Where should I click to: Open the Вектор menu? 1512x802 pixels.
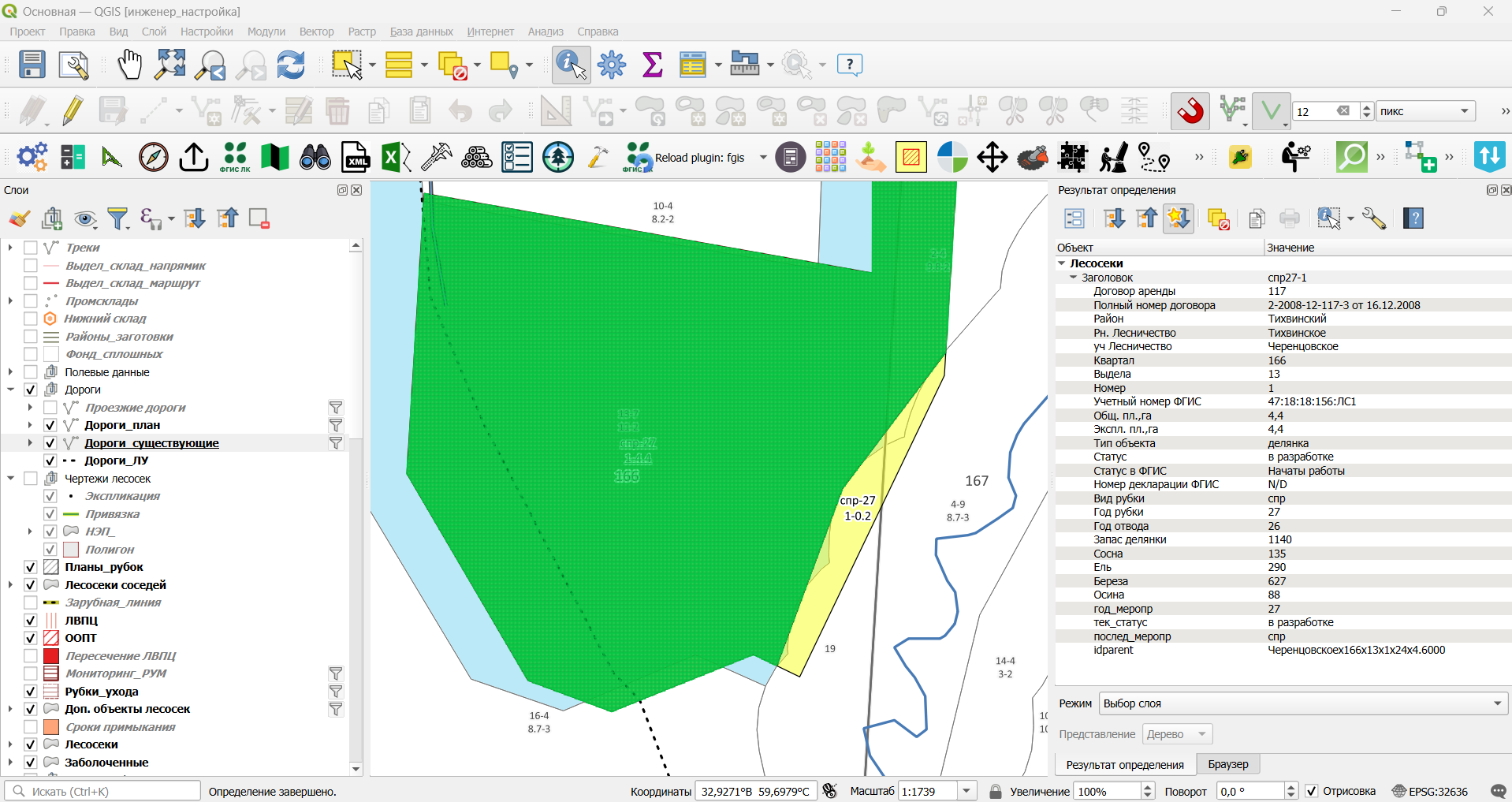(x=316, y=32)
